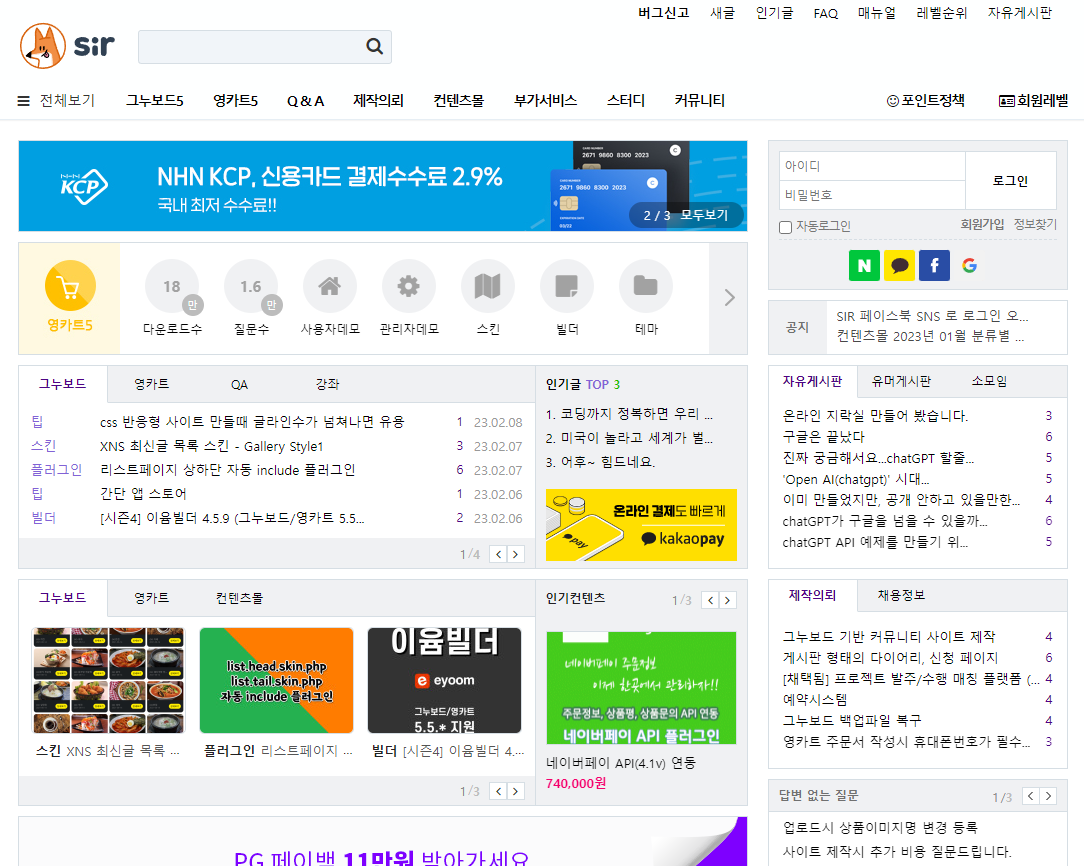Open the 그누보드5 navigation menu
Screen dimensions: 1084x866
tap(155, 101)
